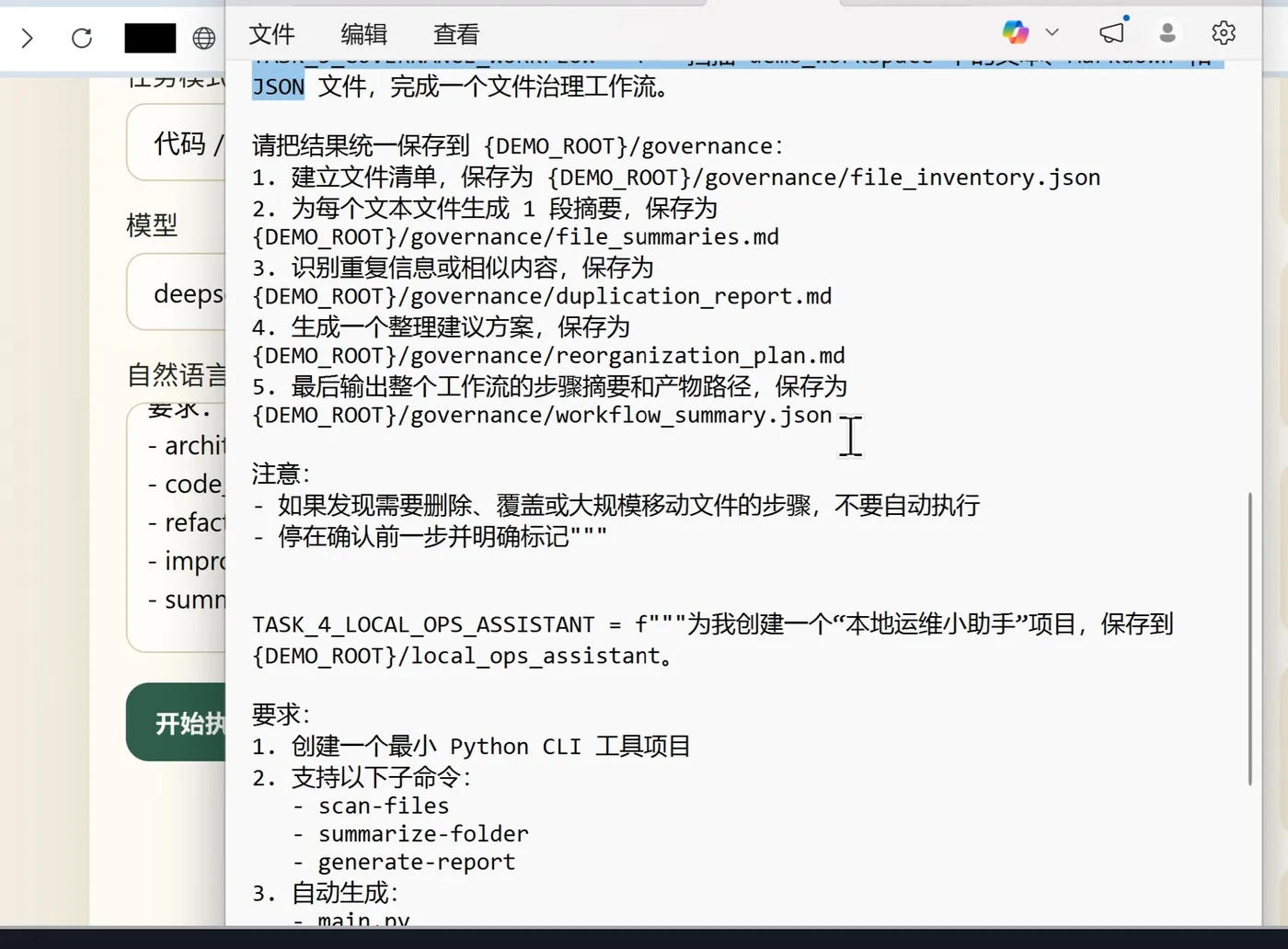Click the line 为每个文本文件生成 1 段摘要
Screen dimensions: 1288x949
tap(485, 209)
